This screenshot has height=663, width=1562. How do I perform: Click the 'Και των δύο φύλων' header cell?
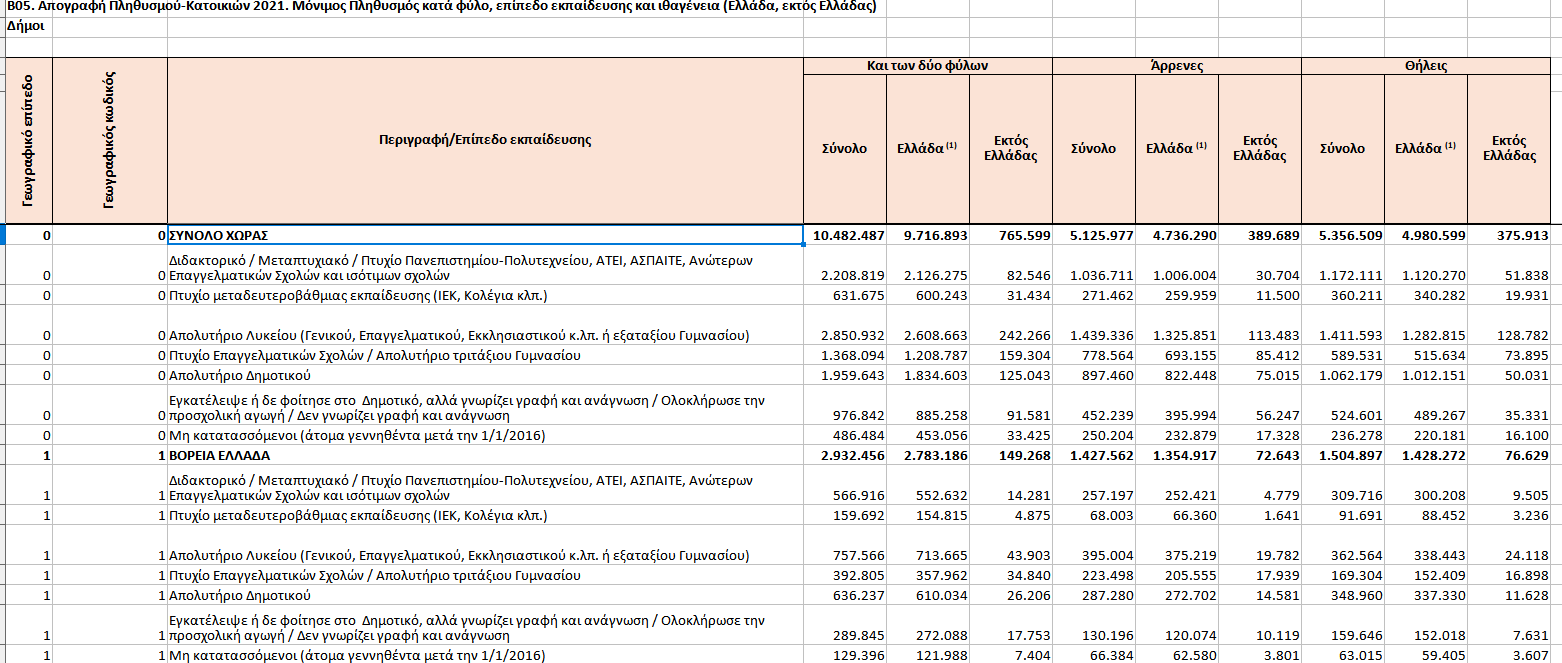pos(927,66)
